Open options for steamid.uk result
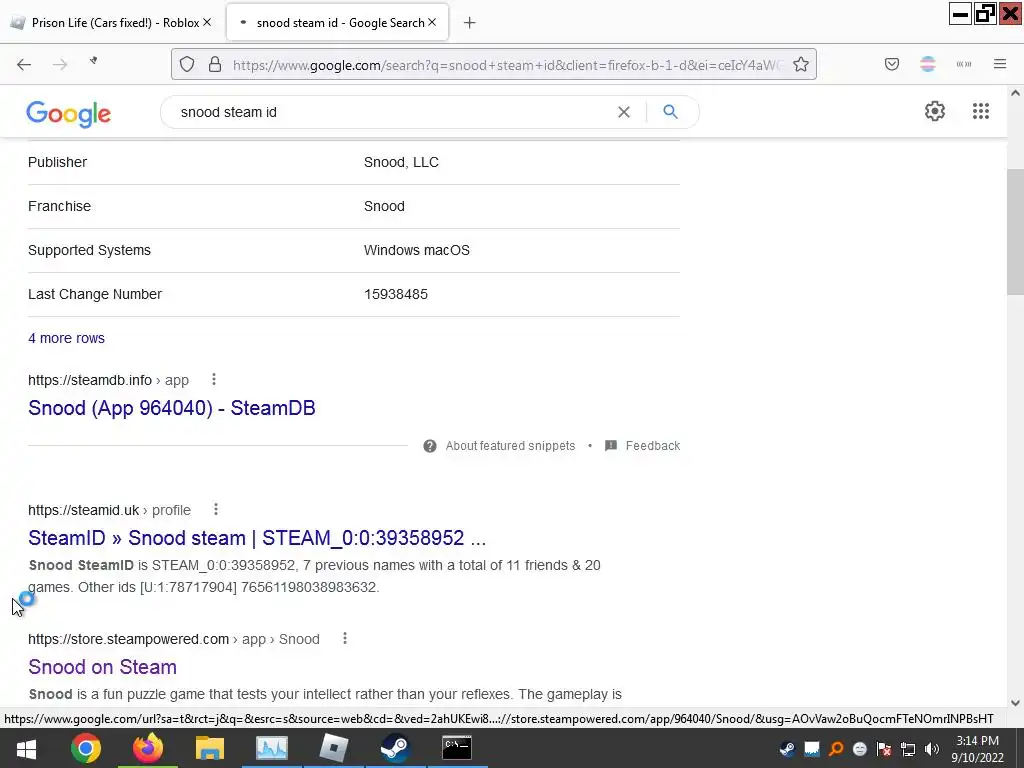 coord(216,509)
